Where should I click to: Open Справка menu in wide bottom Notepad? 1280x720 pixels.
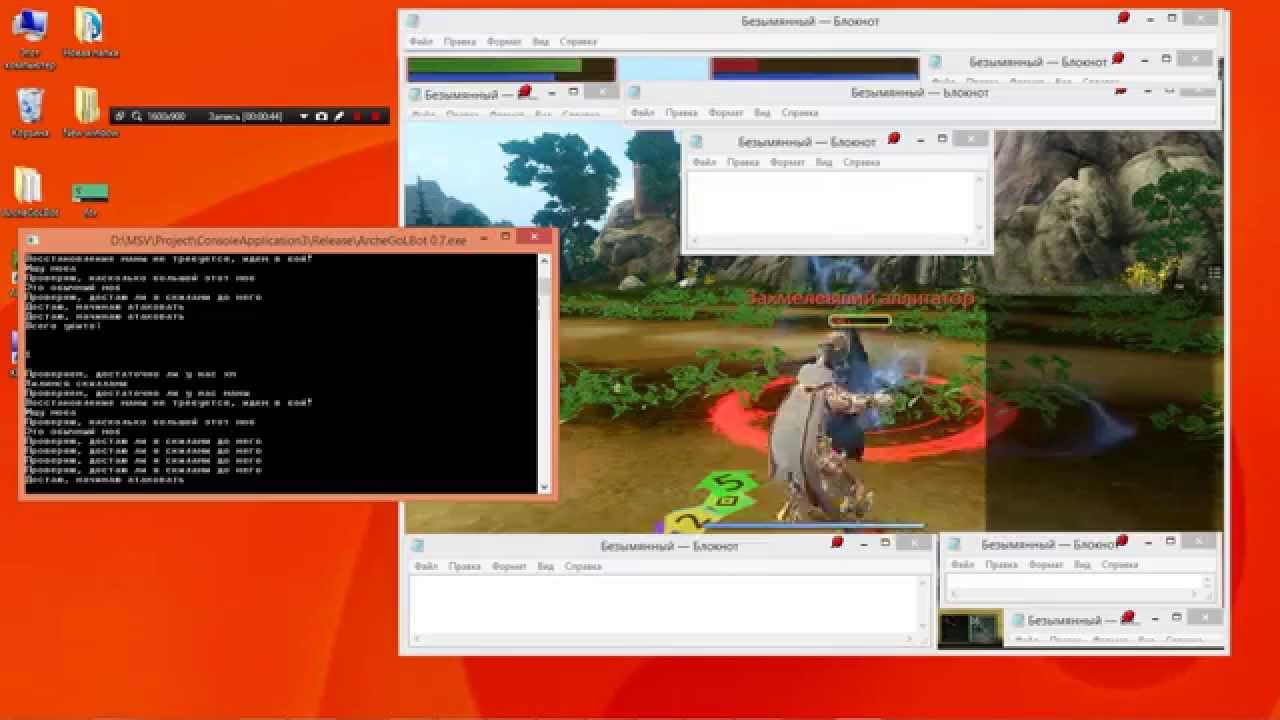point(584,566)
